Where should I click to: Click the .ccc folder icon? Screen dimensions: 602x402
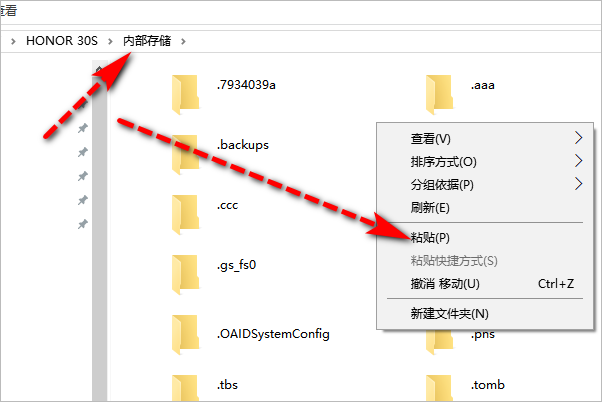coord(185,214)
